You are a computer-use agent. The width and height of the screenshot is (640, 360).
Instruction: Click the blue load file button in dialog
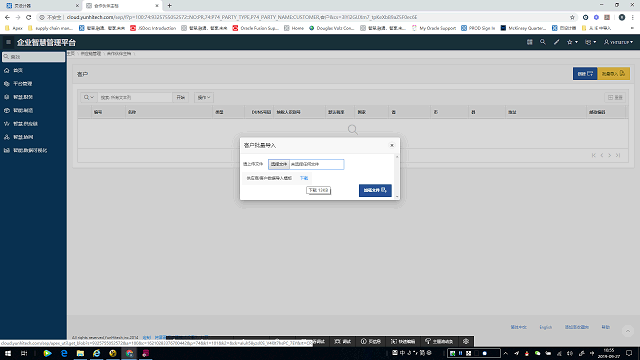coord(375,191)
